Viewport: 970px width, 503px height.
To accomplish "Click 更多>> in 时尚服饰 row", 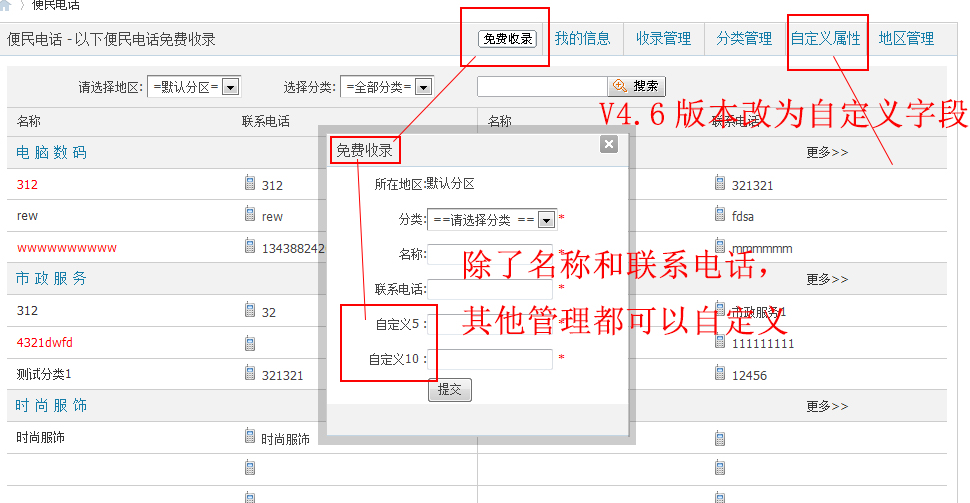I will [827, 406].
